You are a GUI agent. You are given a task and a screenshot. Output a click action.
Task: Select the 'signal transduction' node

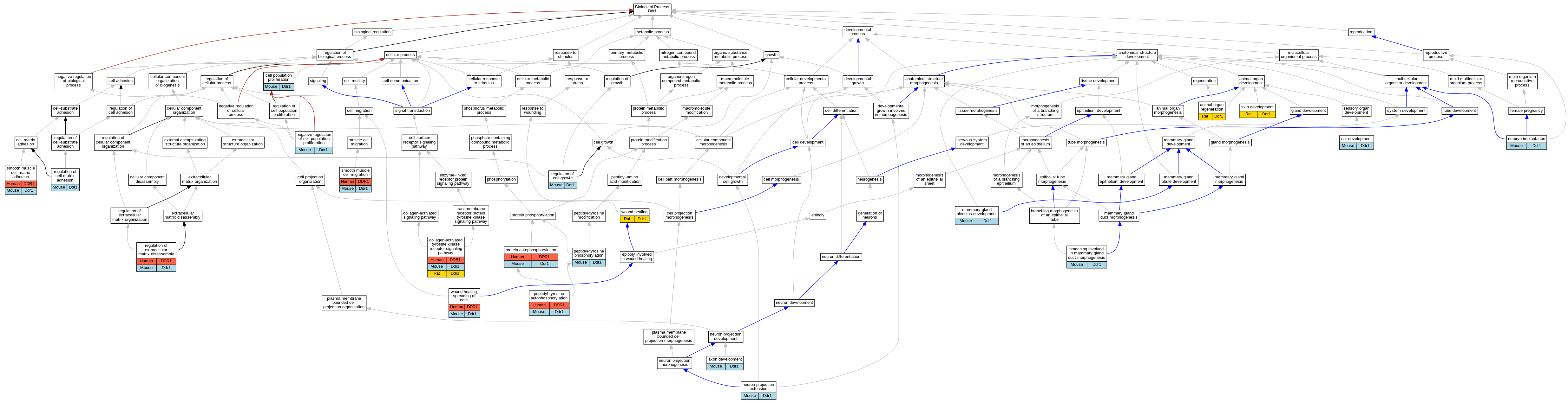(413, 111)
